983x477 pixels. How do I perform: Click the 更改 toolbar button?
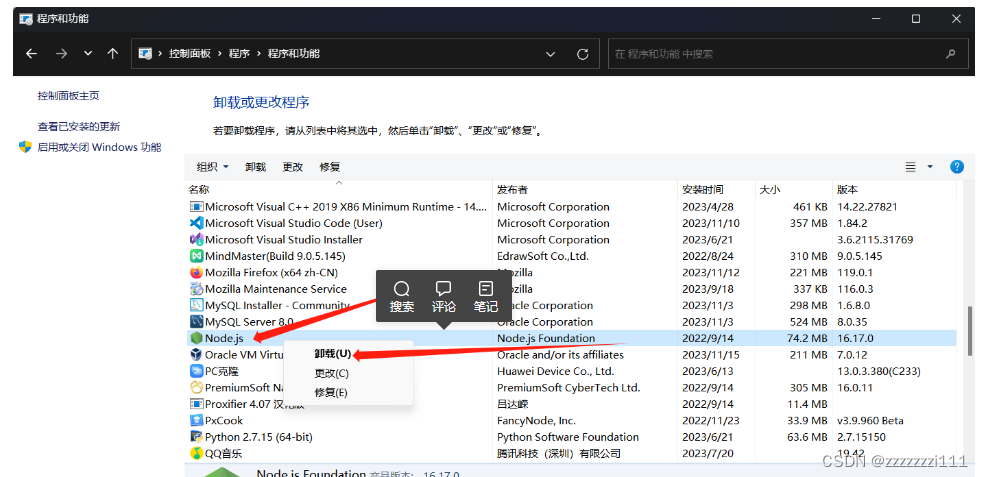tap(293, 167)
